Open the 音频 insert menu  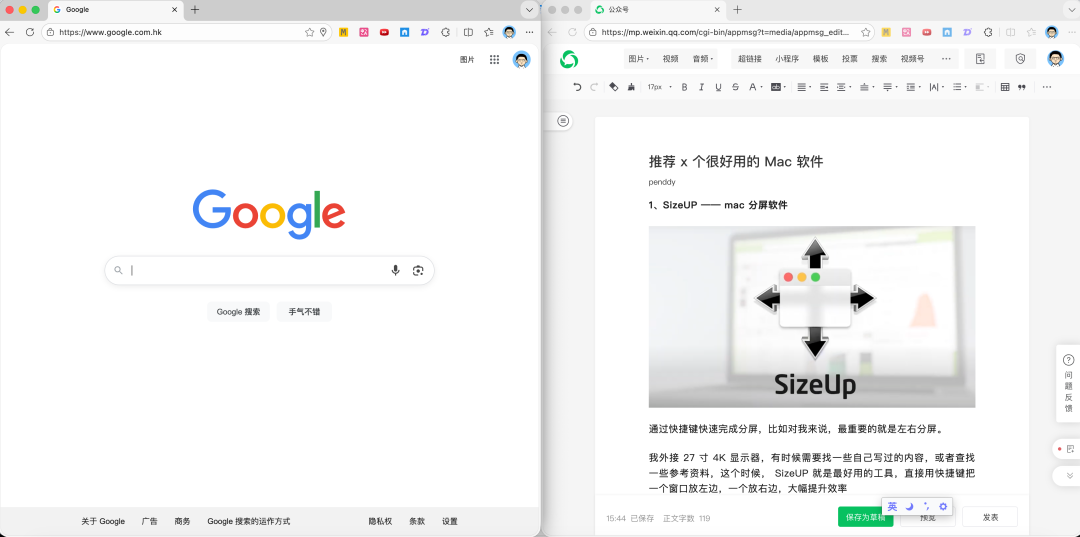[x=702, y=59]
